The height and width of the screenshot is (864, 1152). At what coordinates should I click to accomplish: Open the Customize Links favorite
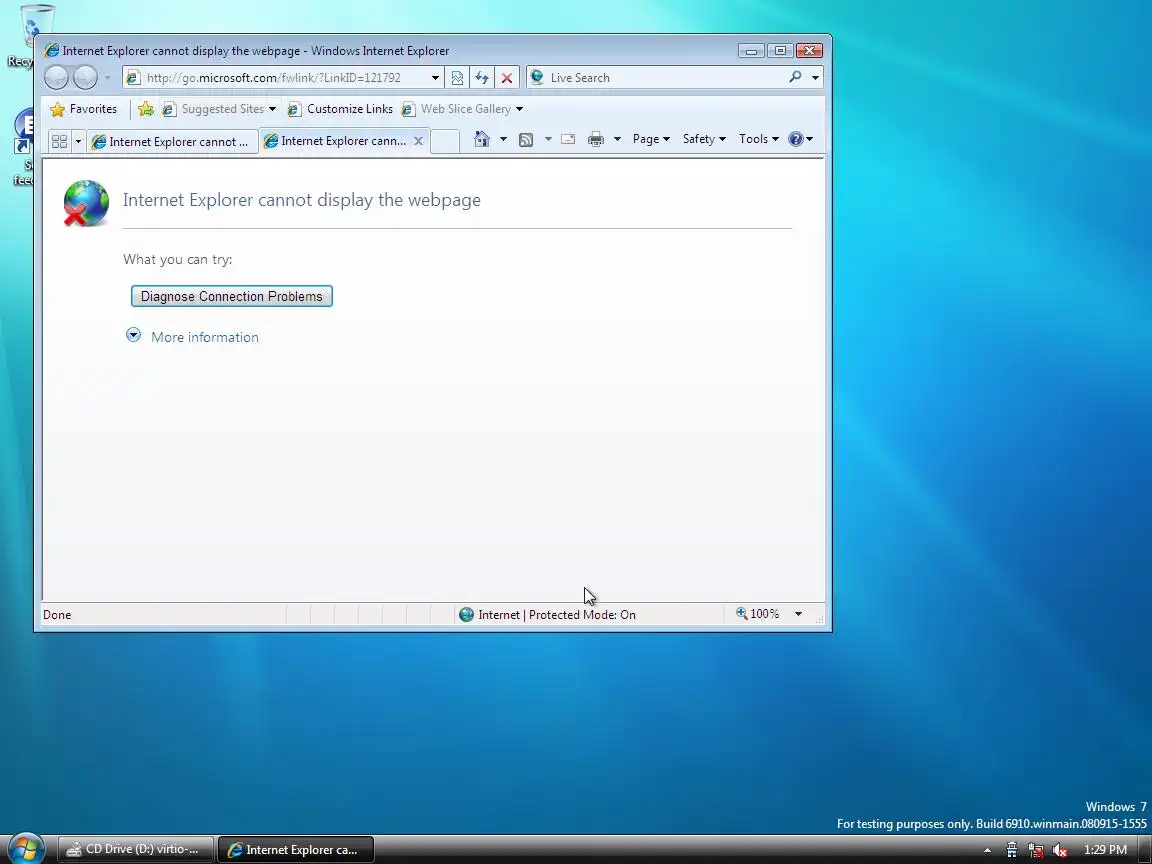point(339,109)
